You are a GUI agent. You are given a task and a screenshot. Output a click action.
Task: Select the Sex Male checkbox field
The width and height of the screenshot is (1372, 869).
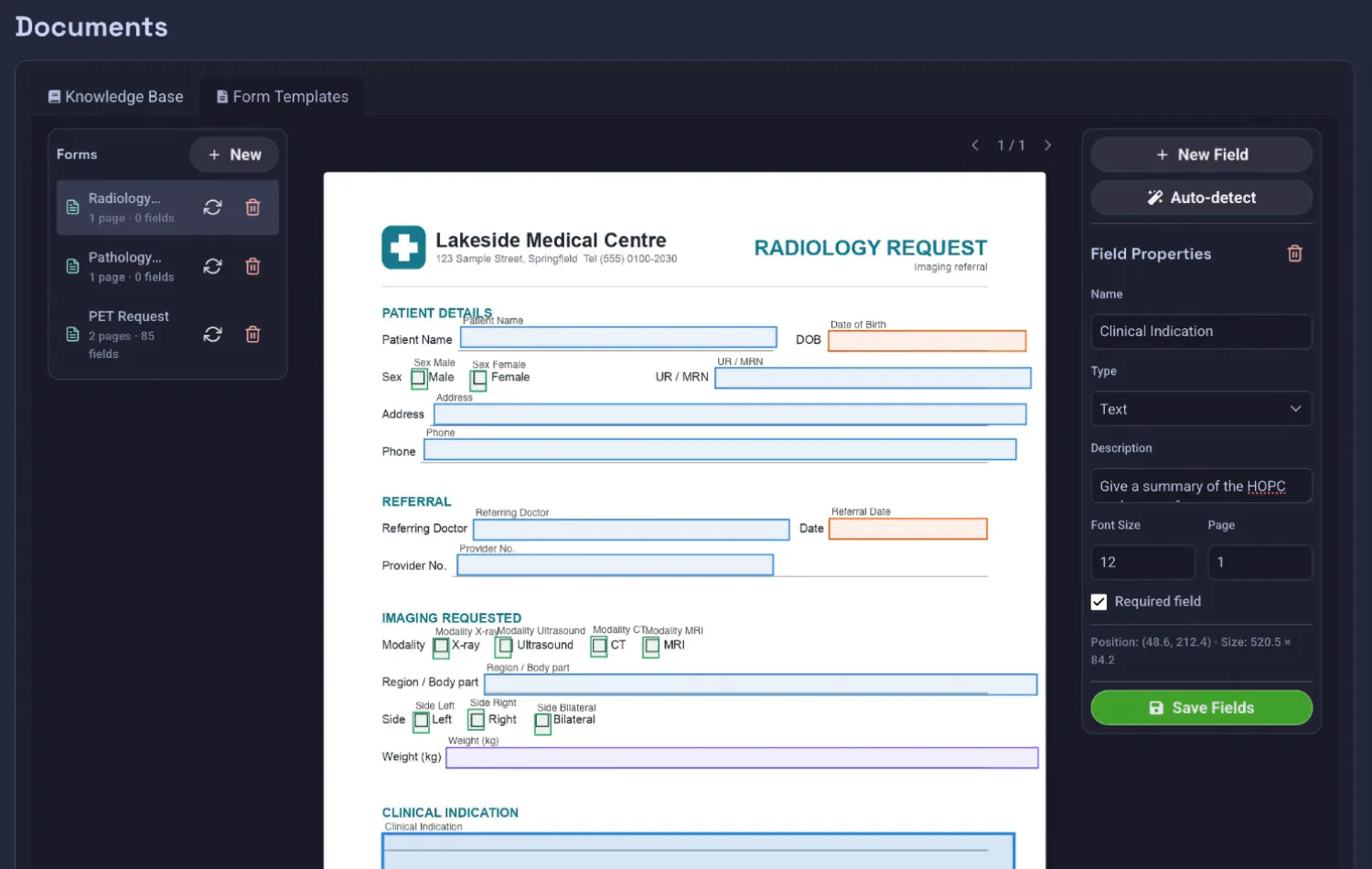[419, 378]
